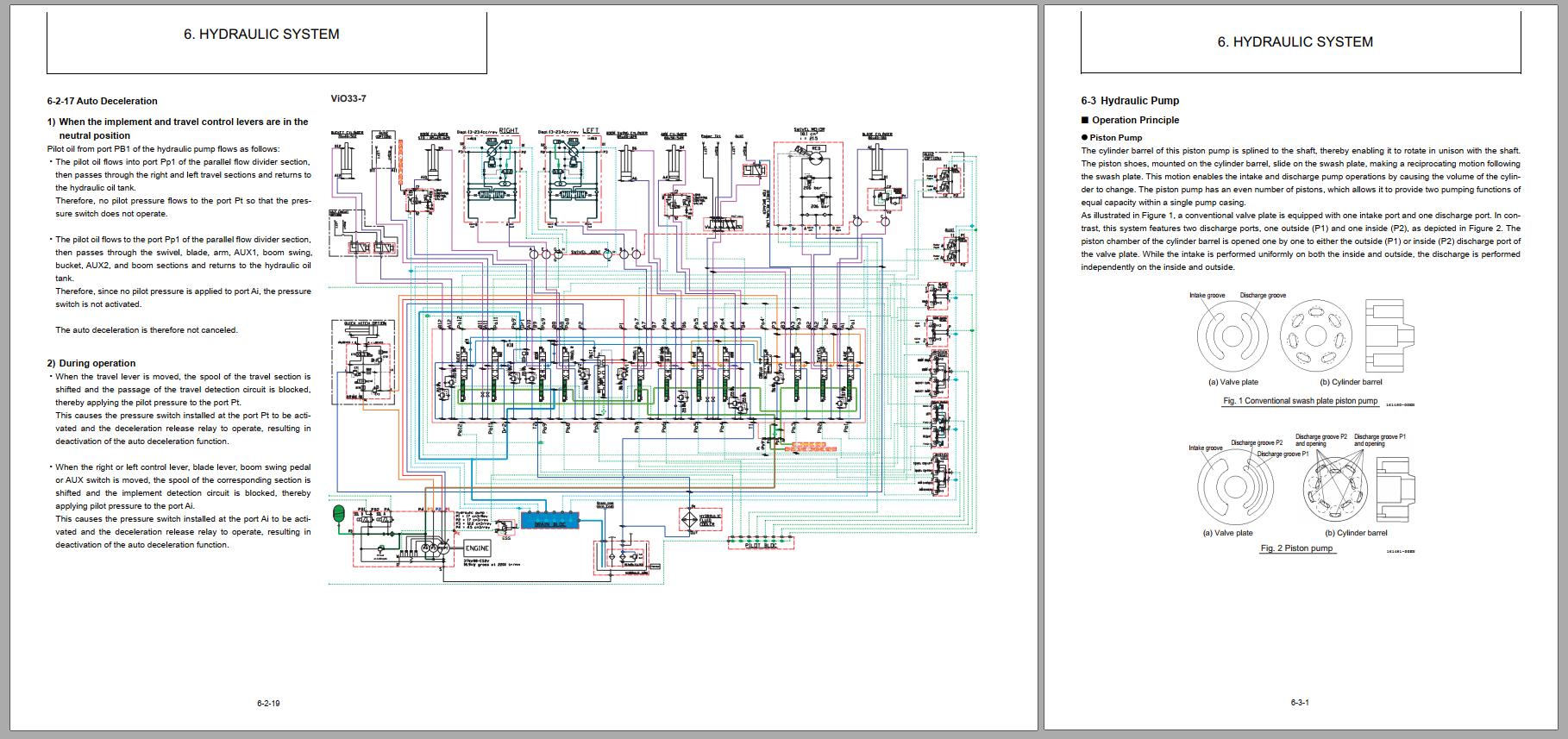Click page number 6-2-19
This screenshot has width=1568, height=739.
[x=268, y=703]
